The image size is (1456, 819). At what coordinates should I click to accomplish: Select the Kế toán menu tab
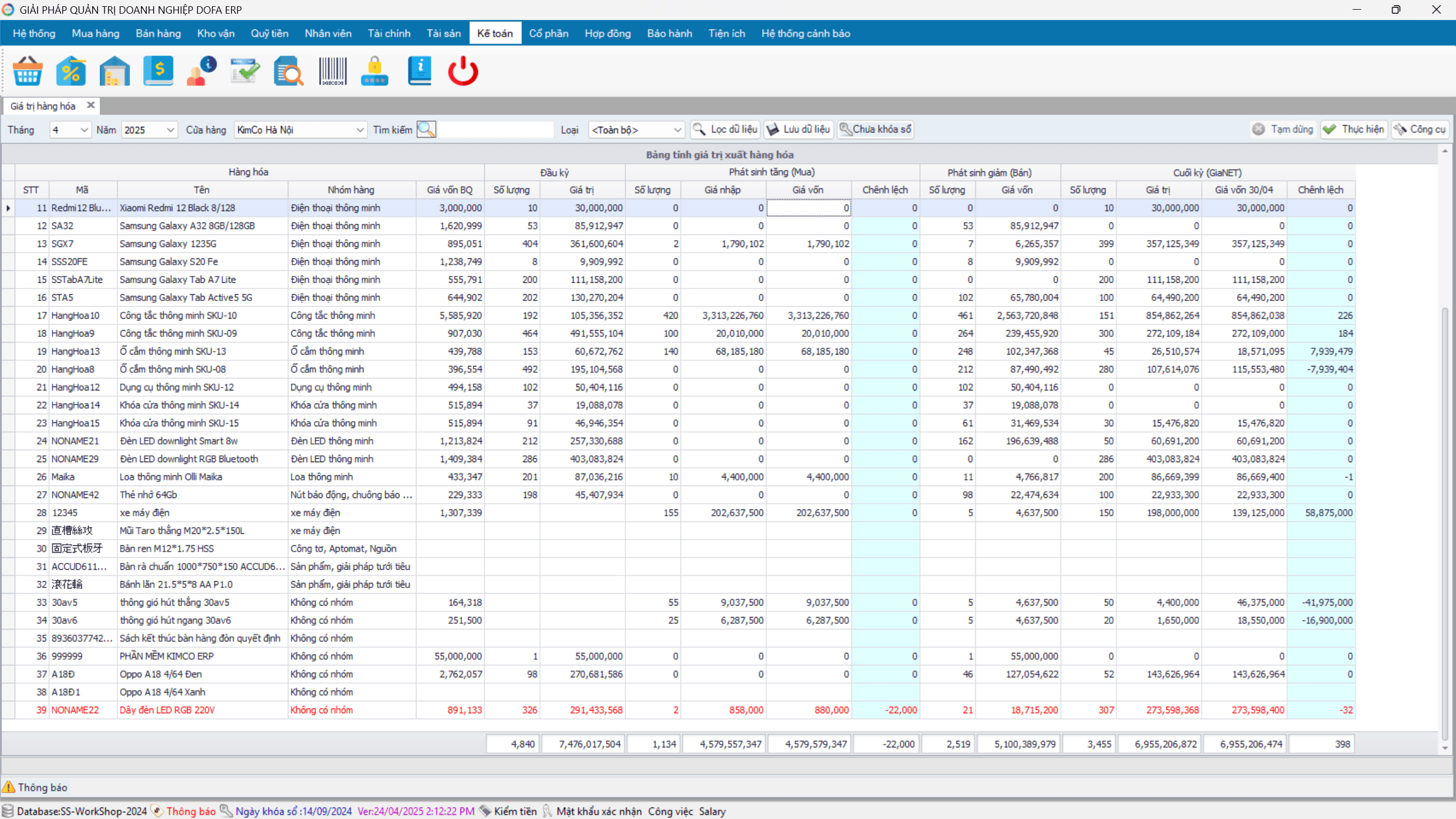tap(495, 33)
